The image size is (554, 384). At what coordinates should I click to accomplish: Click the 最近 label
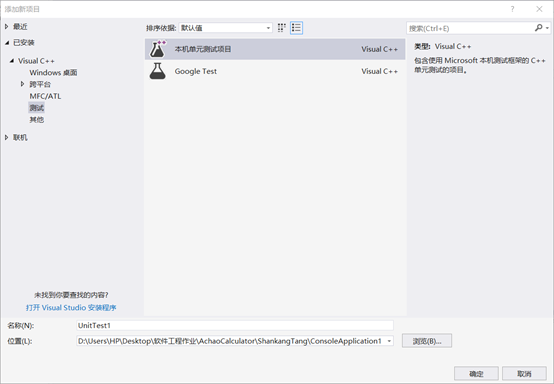click(20, 26)
